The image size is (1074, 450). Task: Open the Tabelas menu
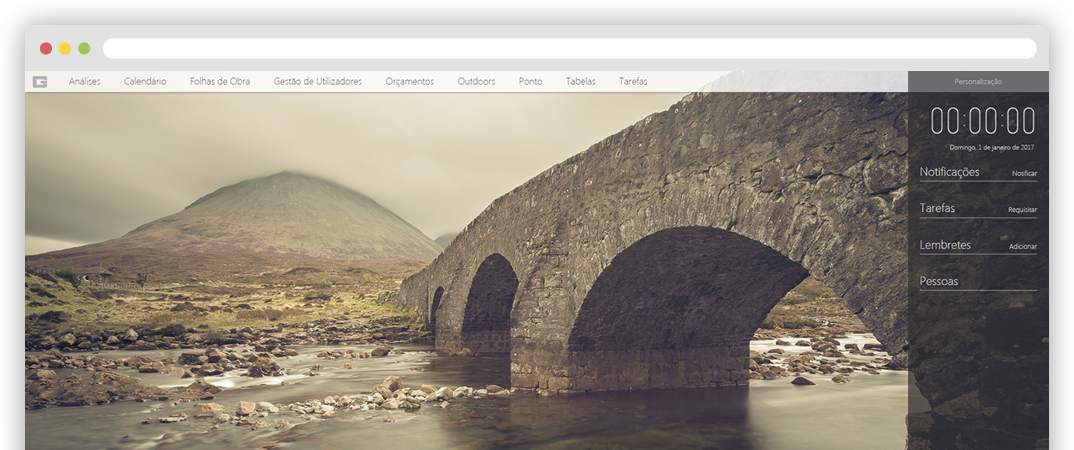point(581,82)
